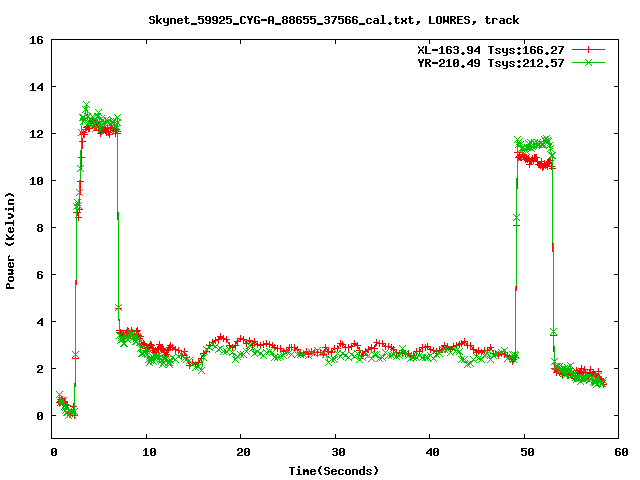Click x-axis tick label 30
Viewport: 640px width, 480px height.
pyautogui.click(x=338, y=452)
